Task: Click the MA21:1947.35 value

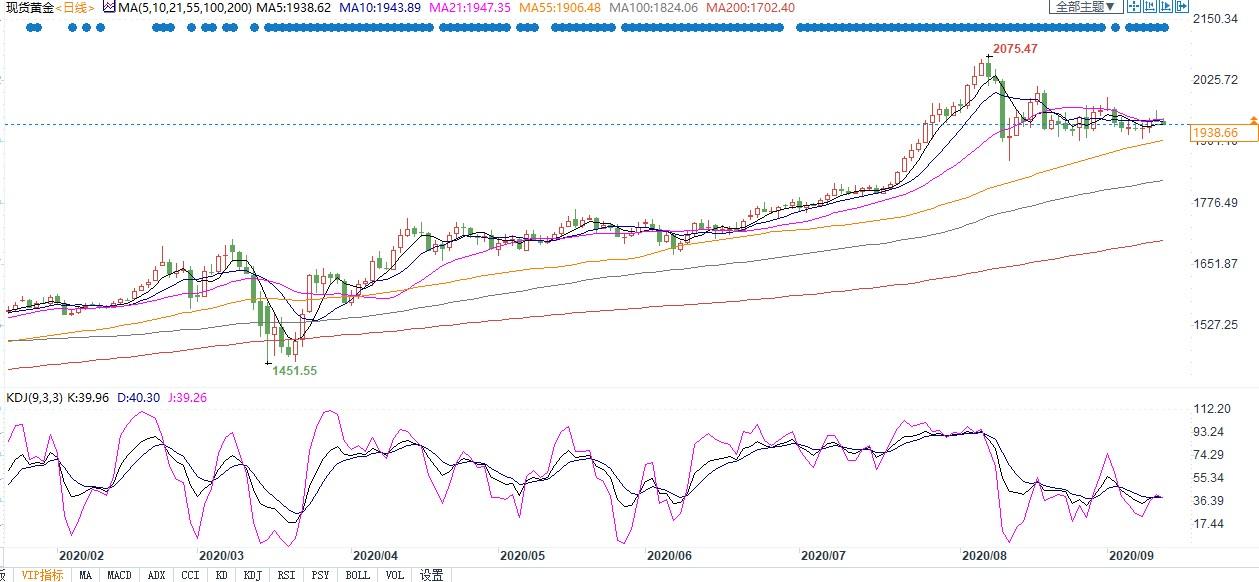Action: (x=471, y=7)
